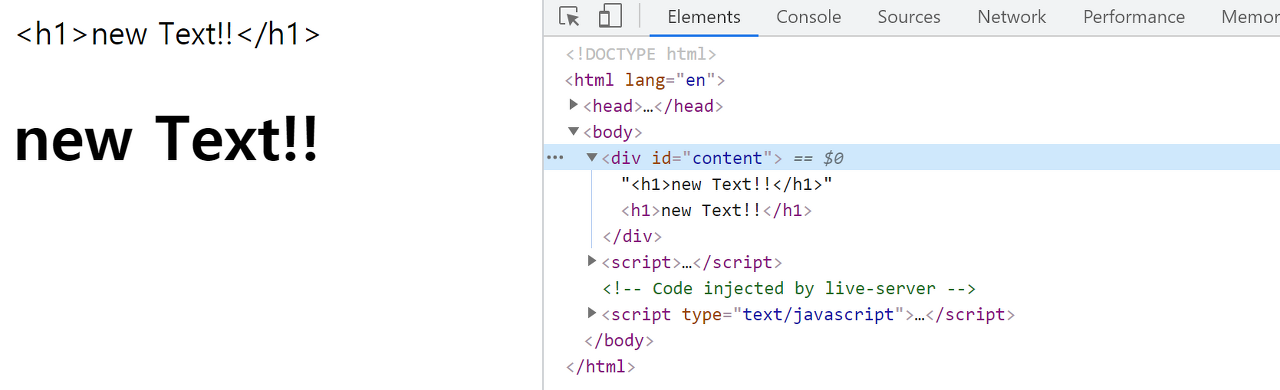
Task: Open the Network tab
Action: (1011, 17)
